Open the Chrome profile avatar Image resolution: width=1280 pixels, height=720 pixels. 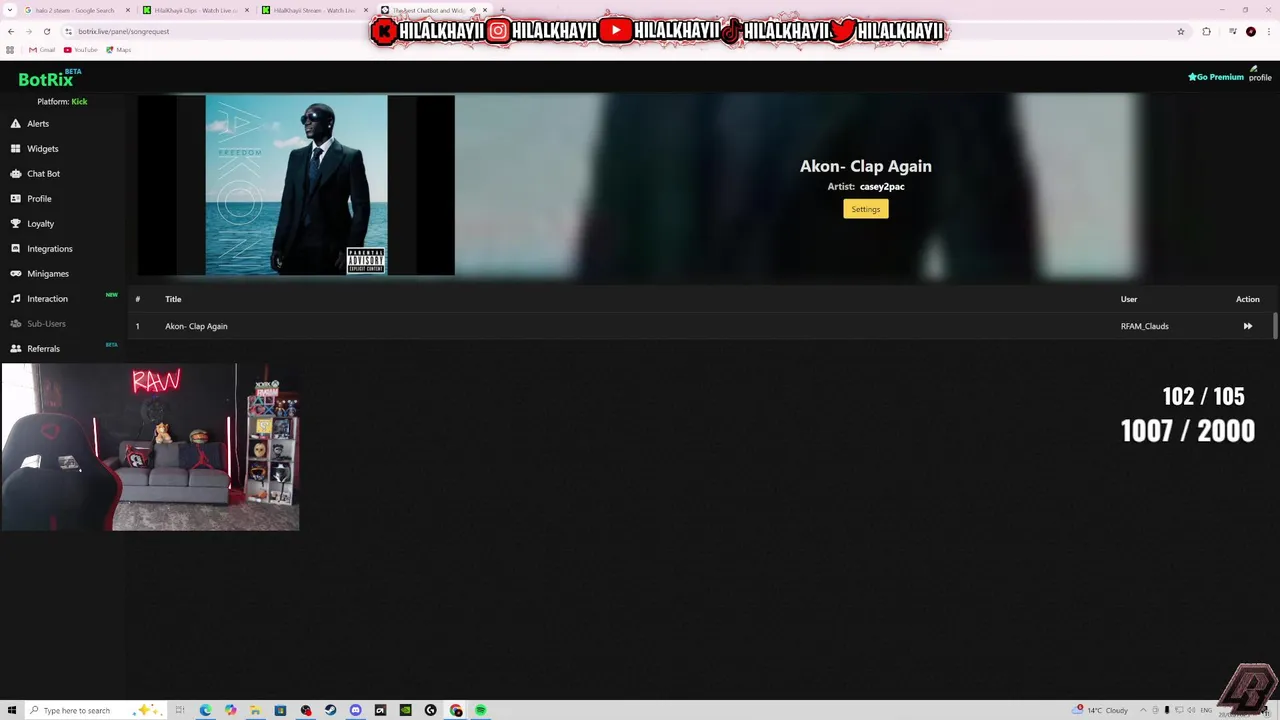pos(1251,31)
